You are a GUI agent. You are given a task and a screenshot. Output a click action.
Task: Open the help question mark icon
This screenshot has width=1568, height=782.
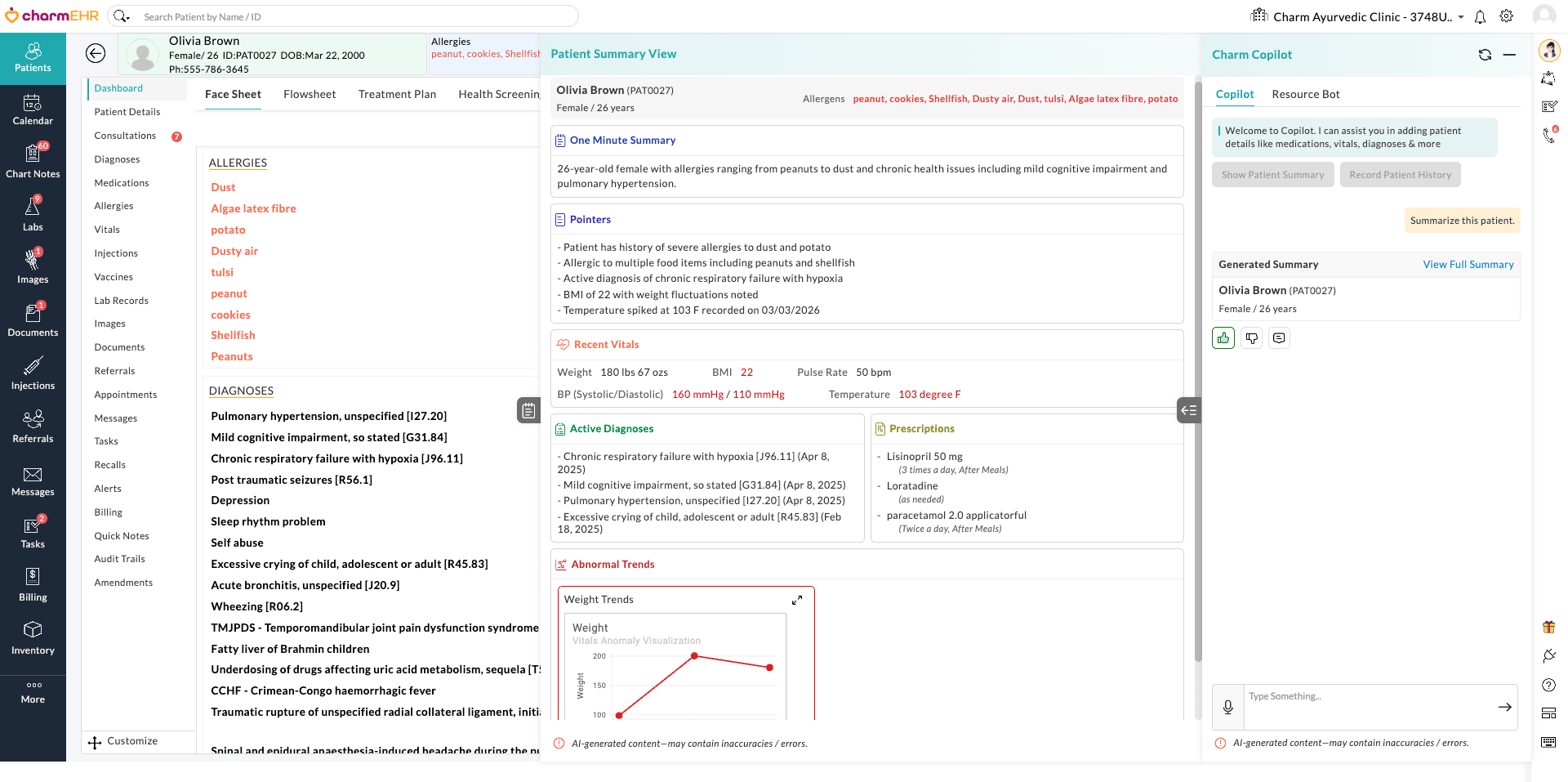(x=1548, y=685)
